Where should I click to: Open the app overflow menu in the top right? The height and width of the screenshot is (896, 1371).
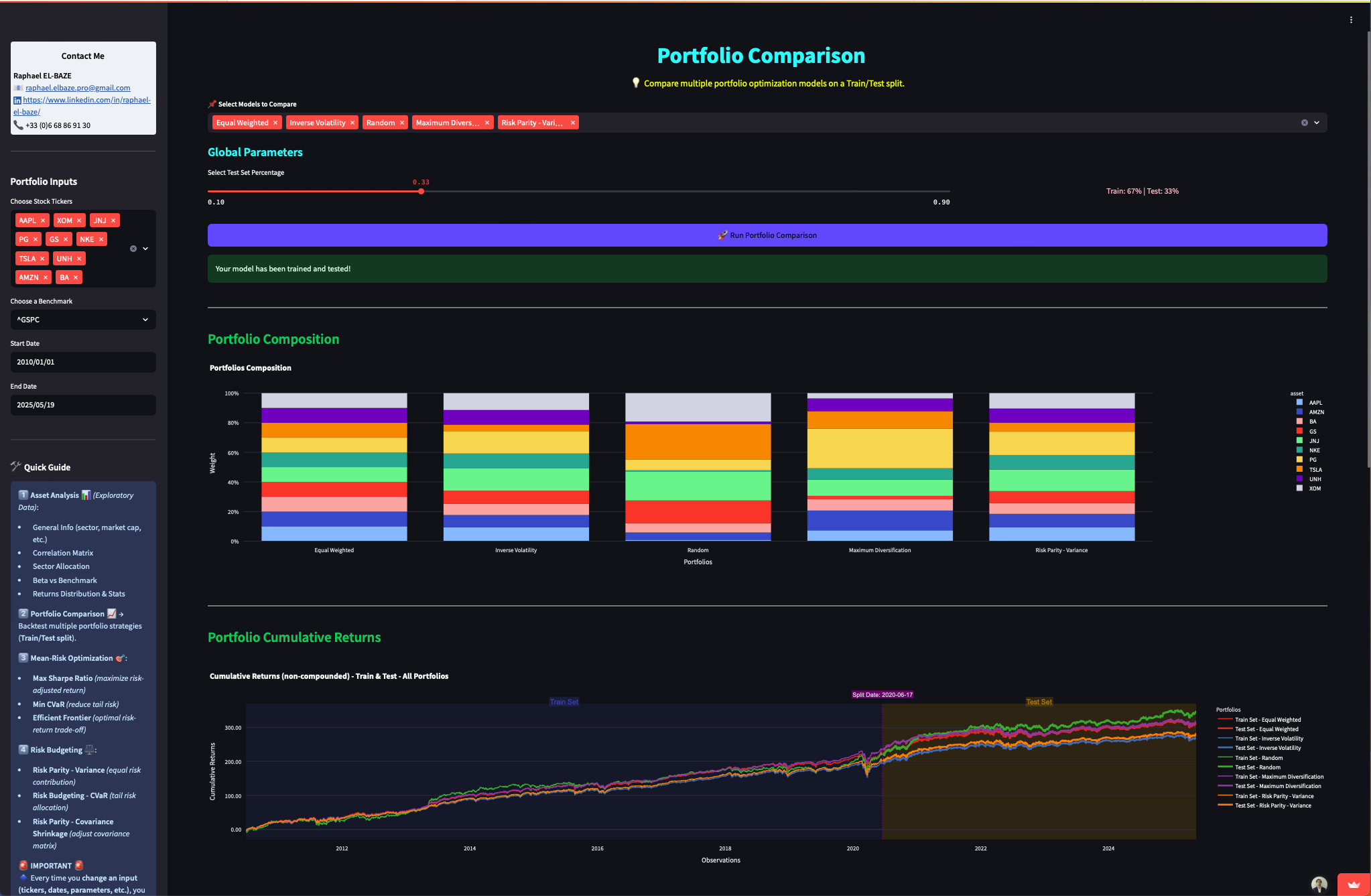tap(1353, 19)
